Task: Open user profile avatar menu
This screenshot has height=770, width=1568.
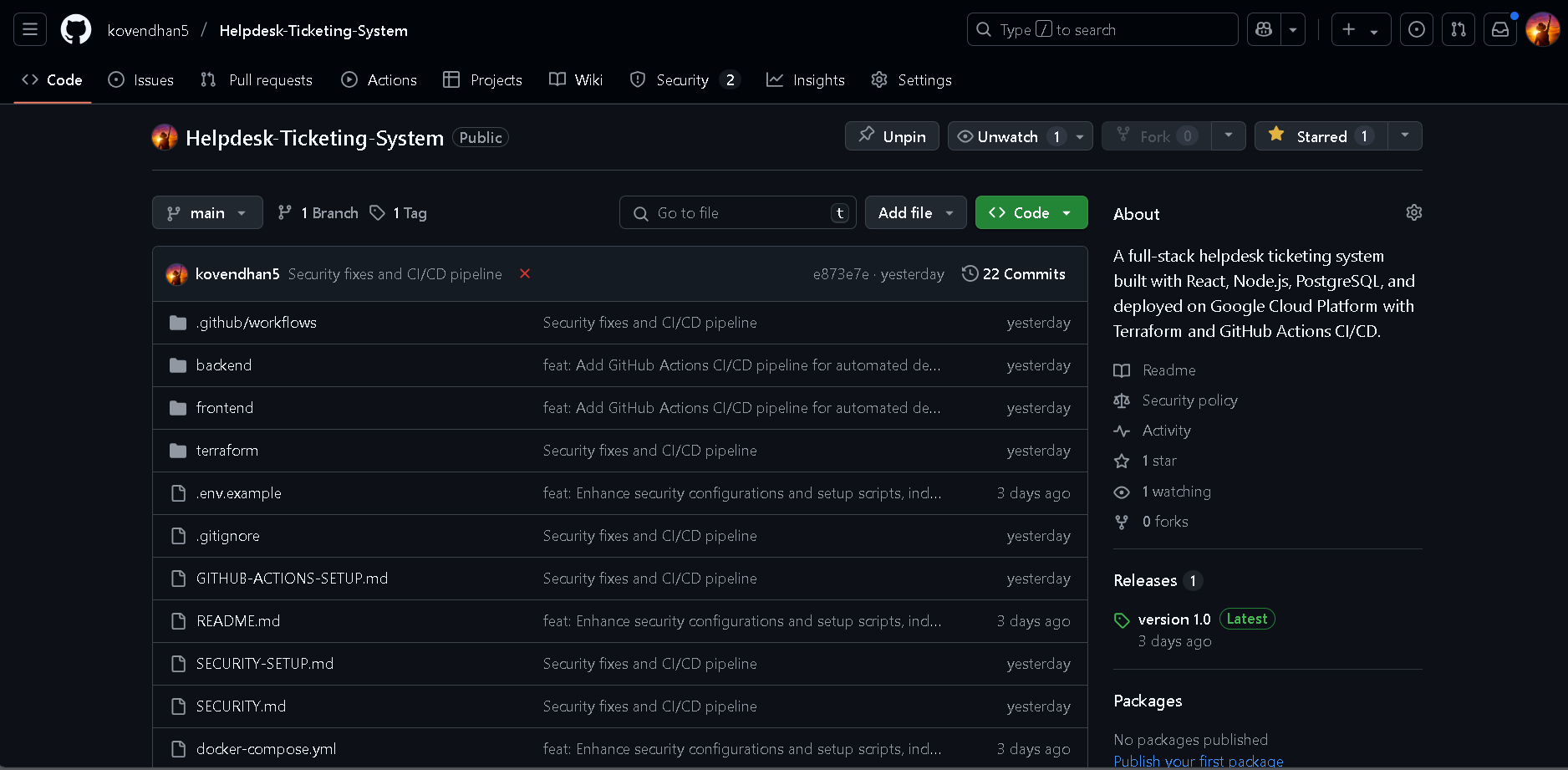Action: click(x=1542, y=30)
